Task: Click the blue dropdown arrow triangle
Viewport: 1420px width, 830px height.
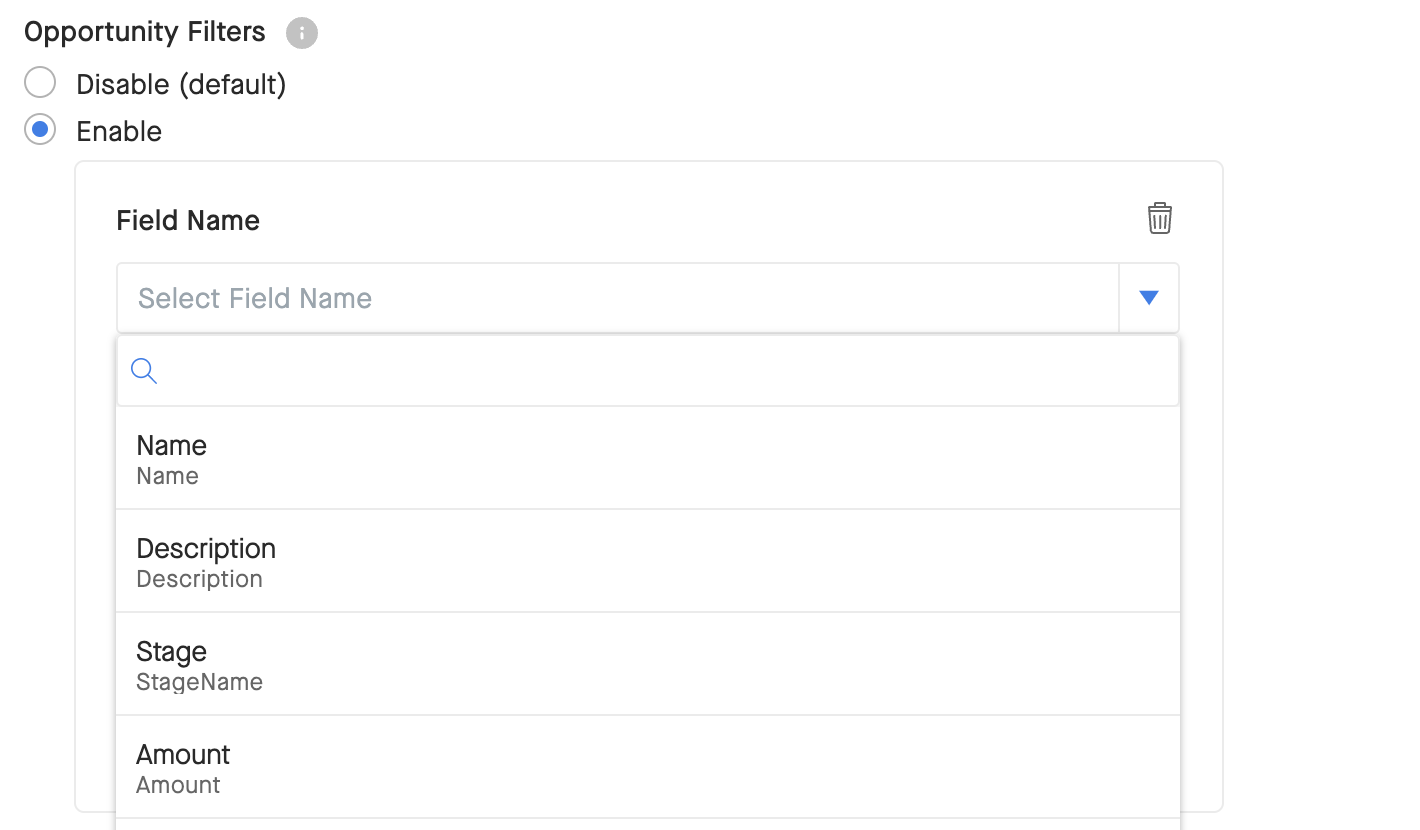Action: (x=1149, y=297)
